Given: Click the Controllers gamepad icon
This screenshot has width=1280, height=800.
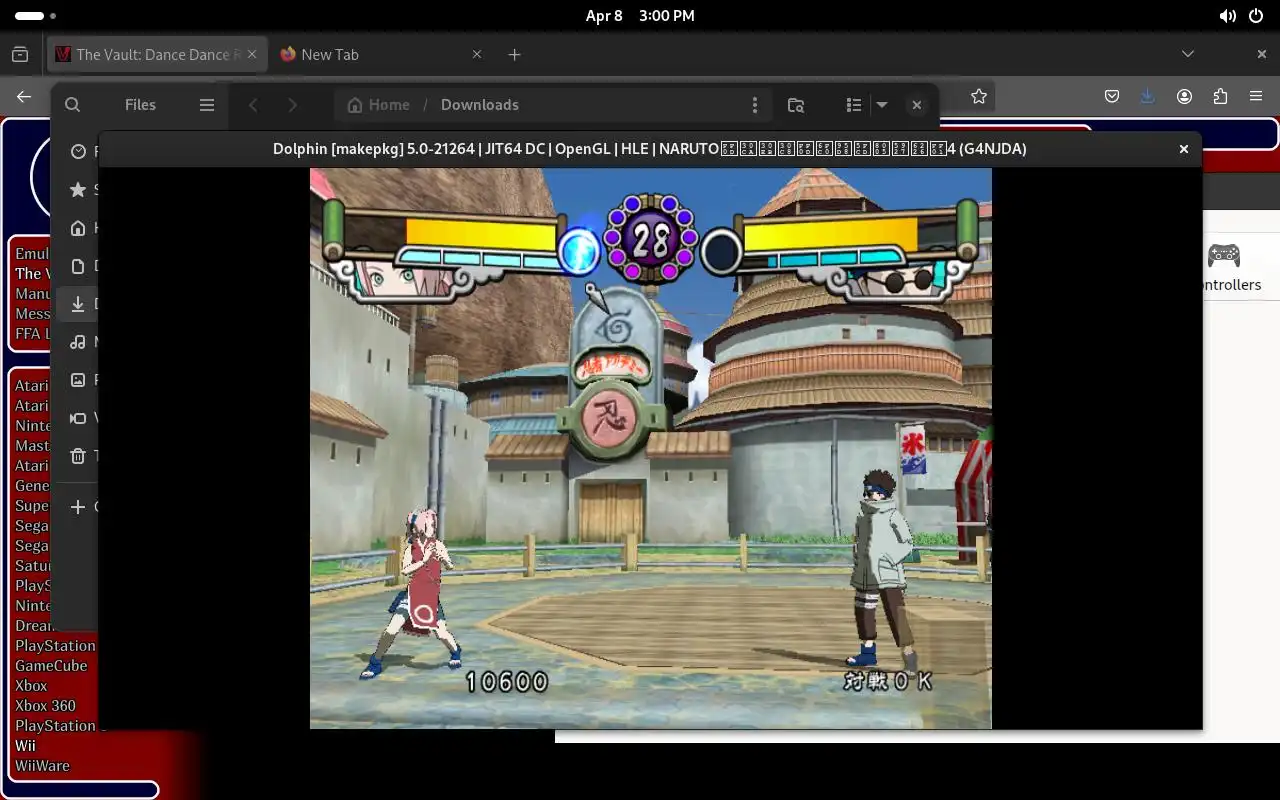Looking at the screenshot, I should (1224, 255).
